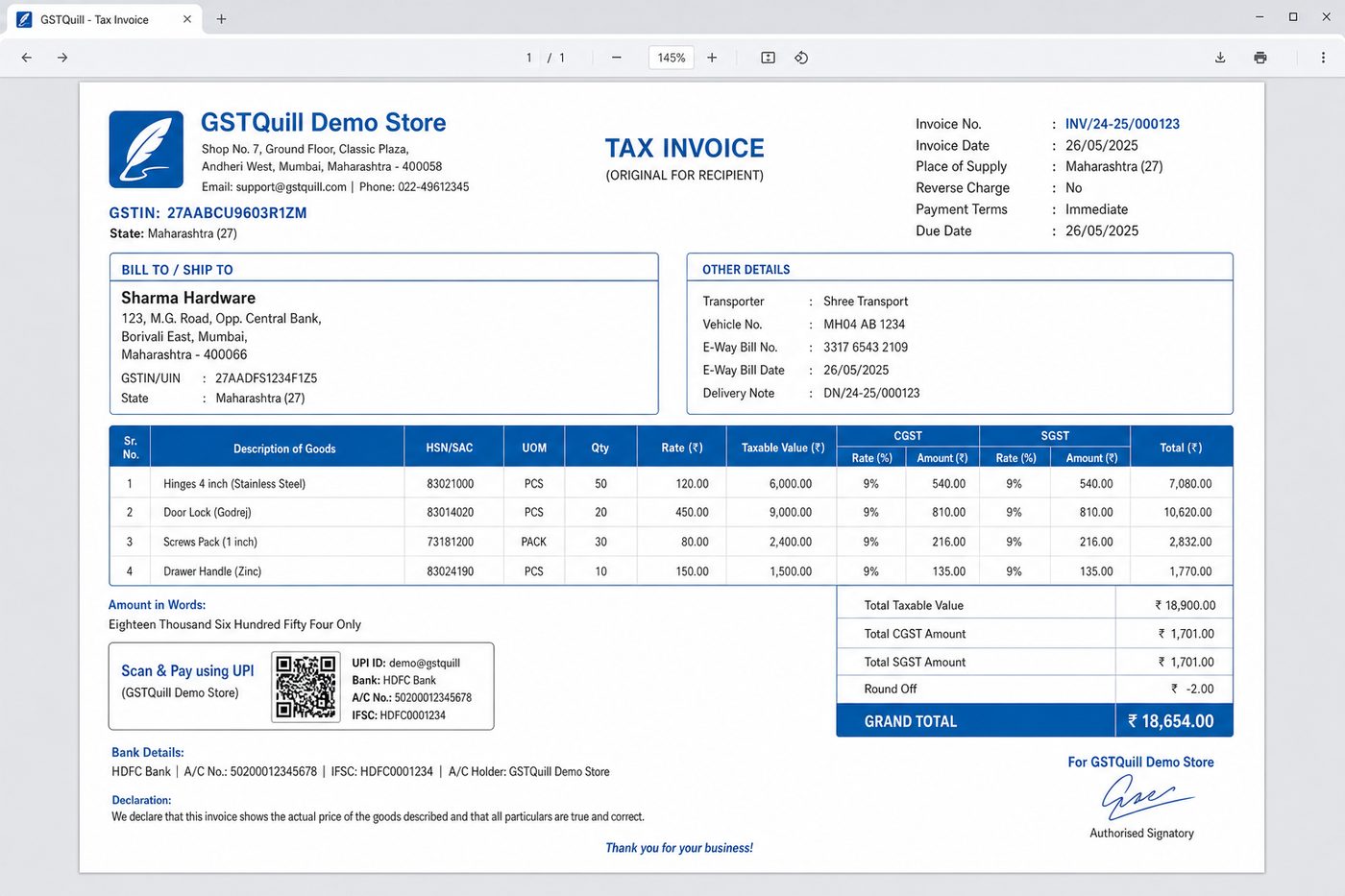
Task: Click Place of Supply Maharashtra (27)
Action: (1113, 167)
